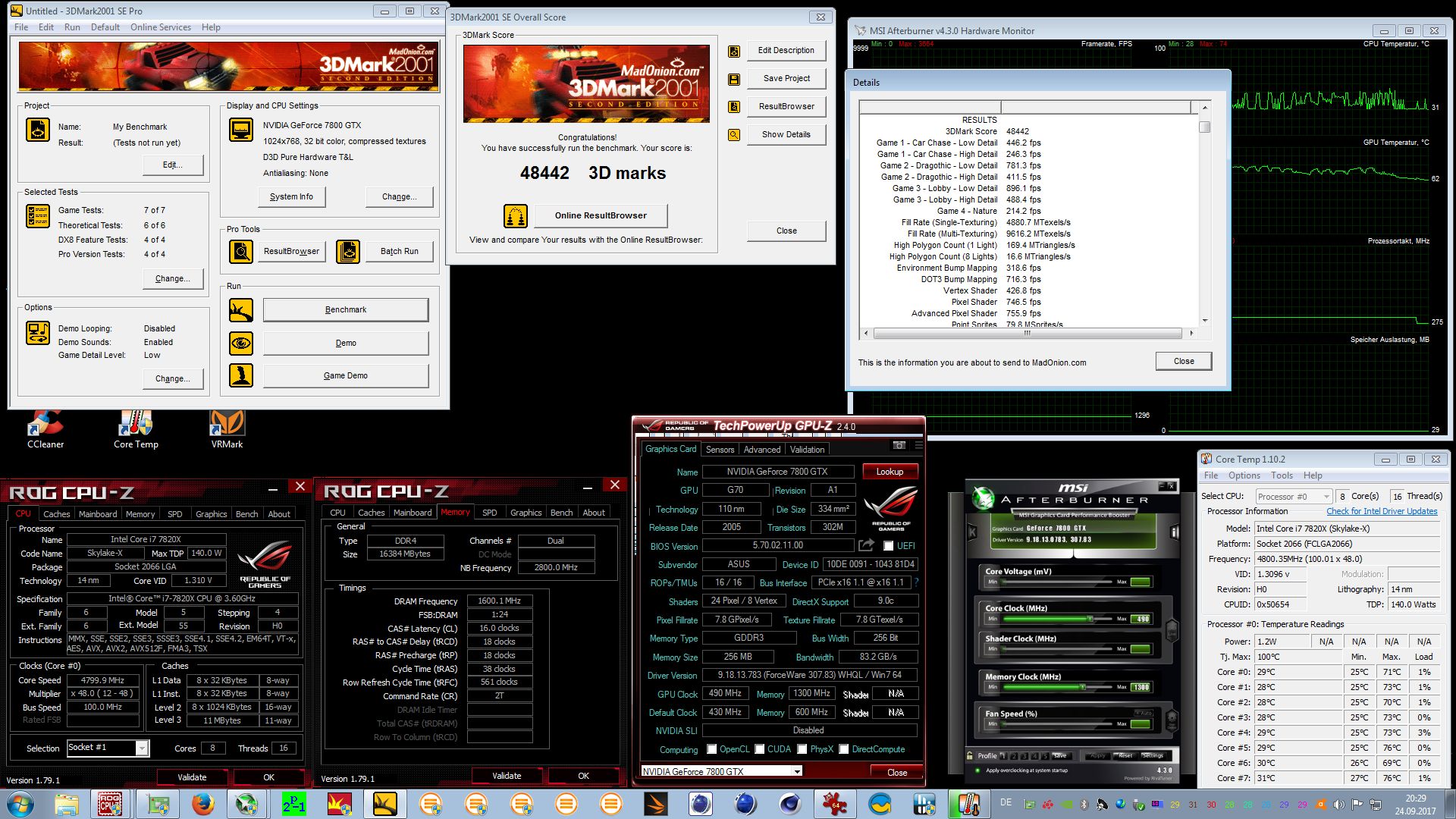The height and width of the screenshot is (819, 1456).
Task: Click Check for Intel Driver Updates link
Action: click(1382, 512)
